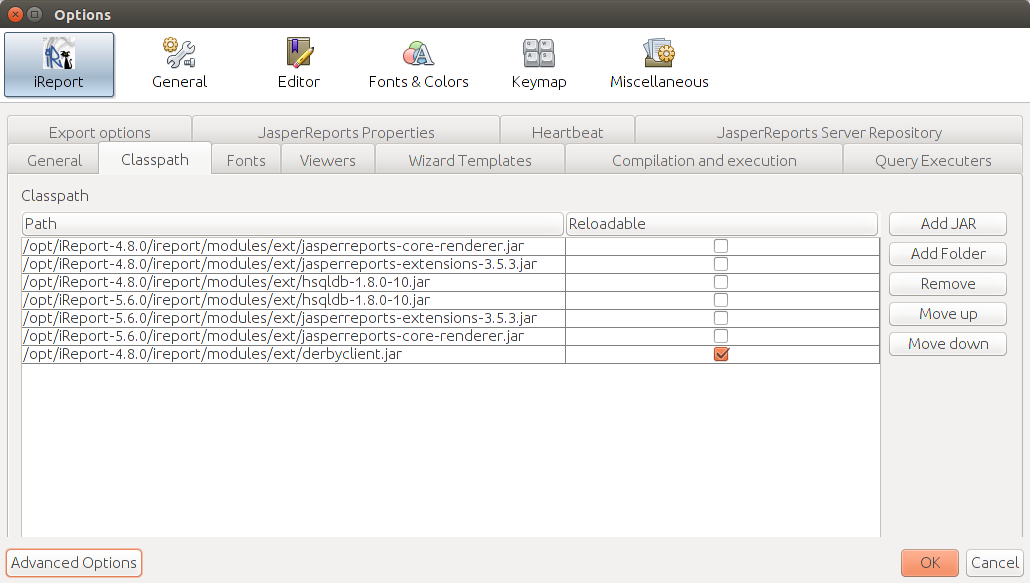Select path /opt/iReport-4.8.0 derbyclient.jar
The height and width of the screenshot is (583, 1030).
click(294, 354)
